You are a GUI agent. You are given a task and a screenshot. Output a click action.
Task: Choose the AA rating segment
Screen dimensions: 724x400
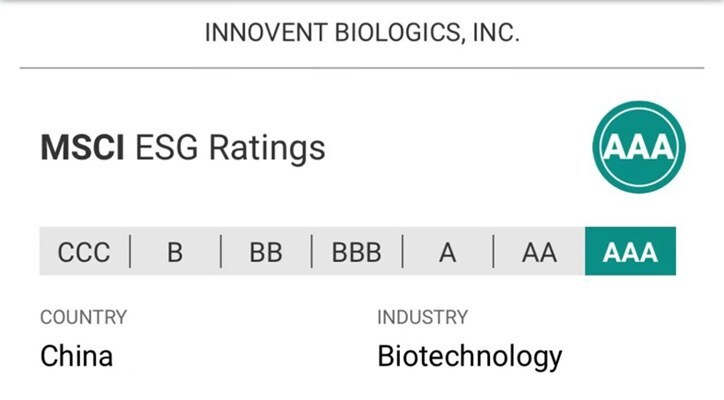(539, 252)
